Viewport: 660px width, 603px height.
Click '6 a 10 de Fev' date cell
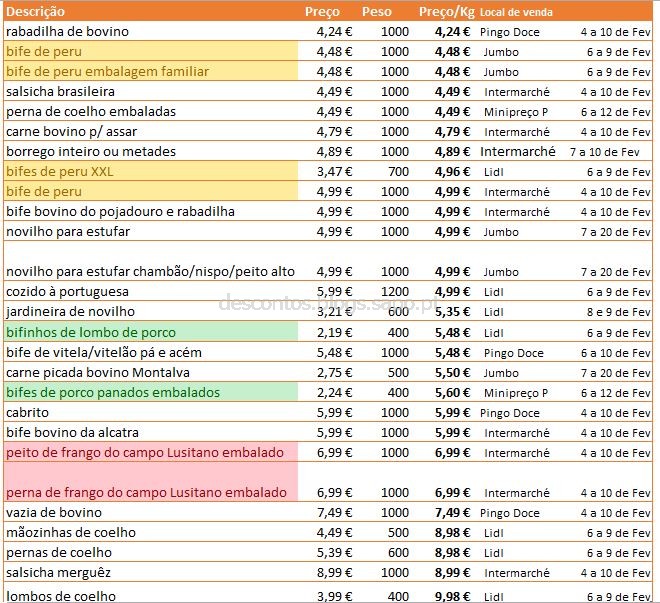(x=616, y=353)
